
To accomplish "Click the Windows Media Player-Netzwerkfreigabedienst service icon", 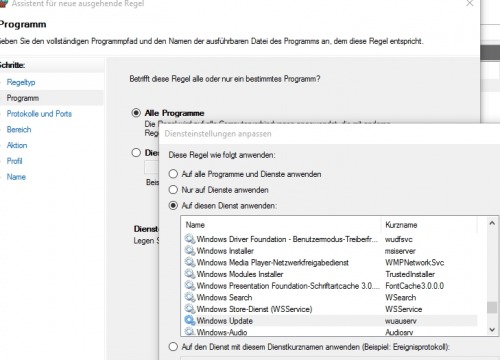I will pyautogui.click(x=190, y=262).
